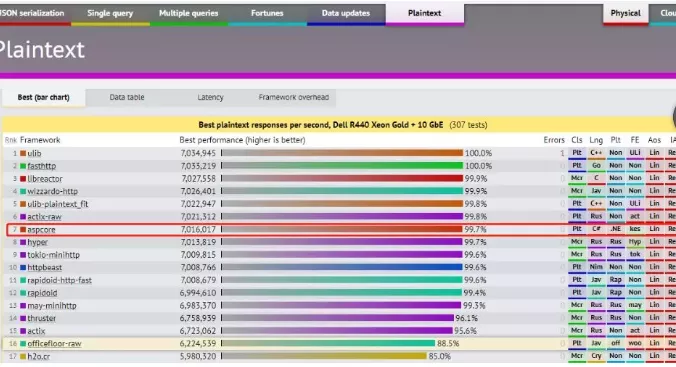The image size is (676, 367).
Task: Open the thruster framework link
Action: click(41, 318)
